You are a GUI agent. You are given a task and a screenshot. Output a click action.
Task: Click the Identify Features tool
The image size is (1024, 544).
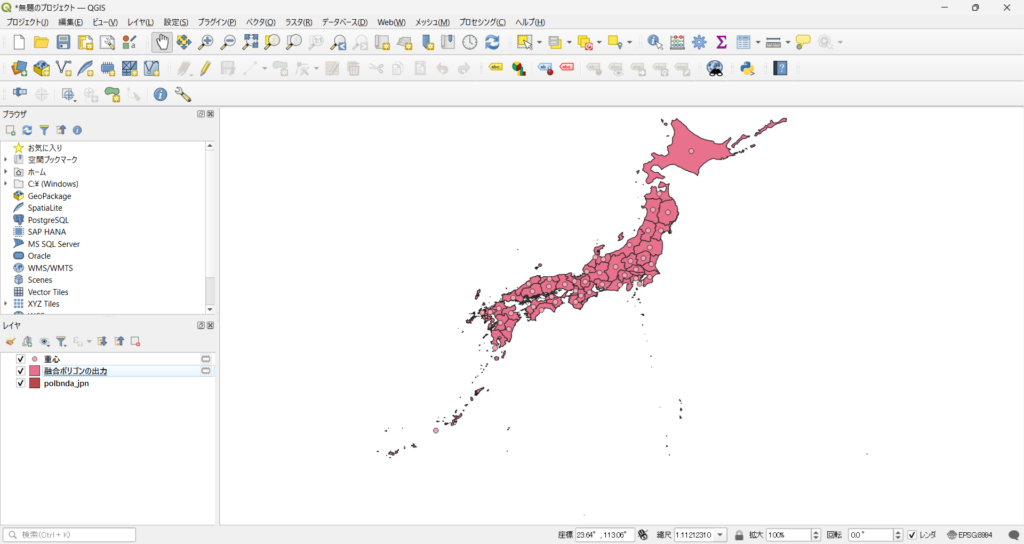click(654, 42)
